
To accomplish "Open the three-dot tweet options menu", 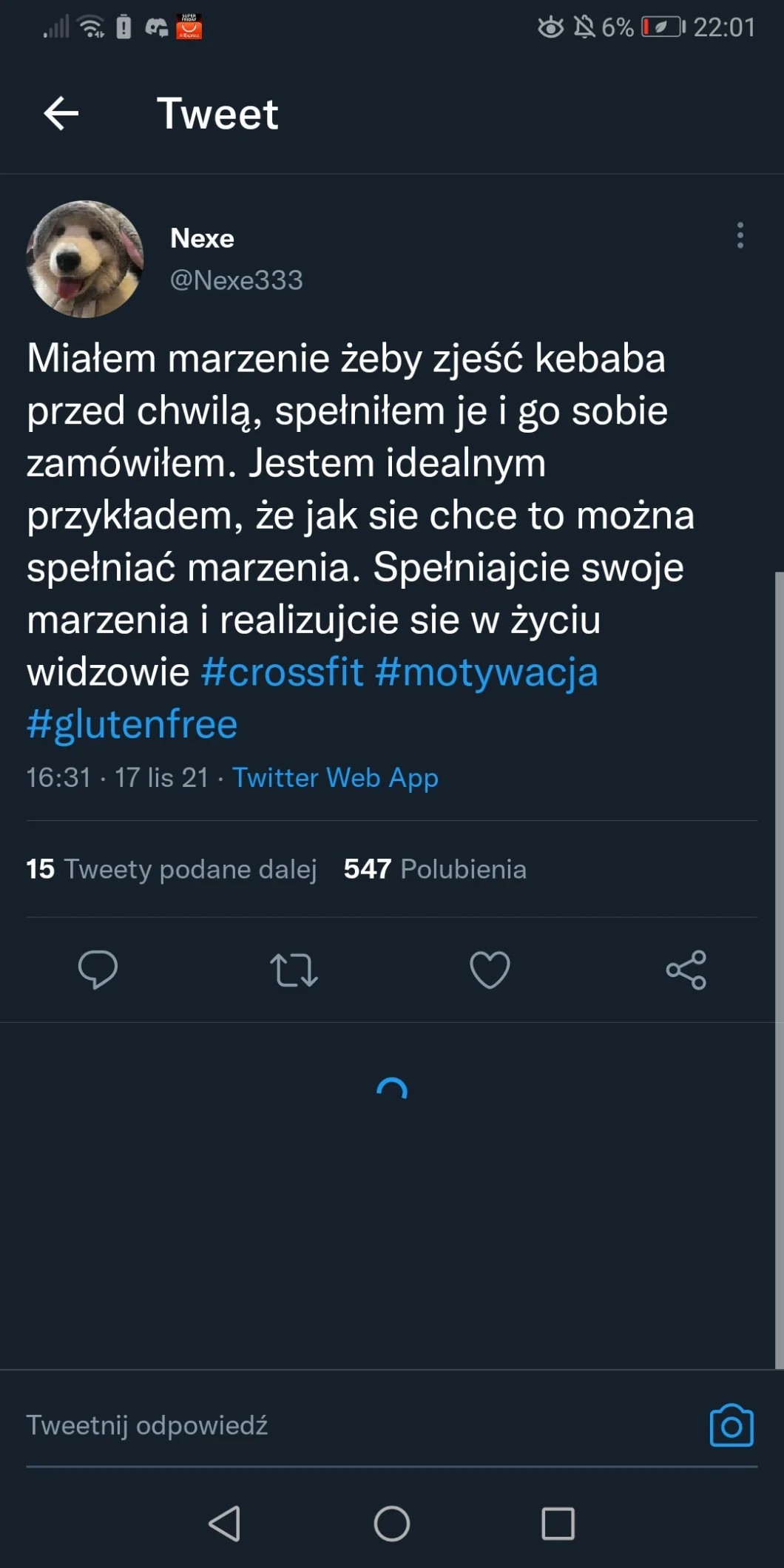I will 740,235.
